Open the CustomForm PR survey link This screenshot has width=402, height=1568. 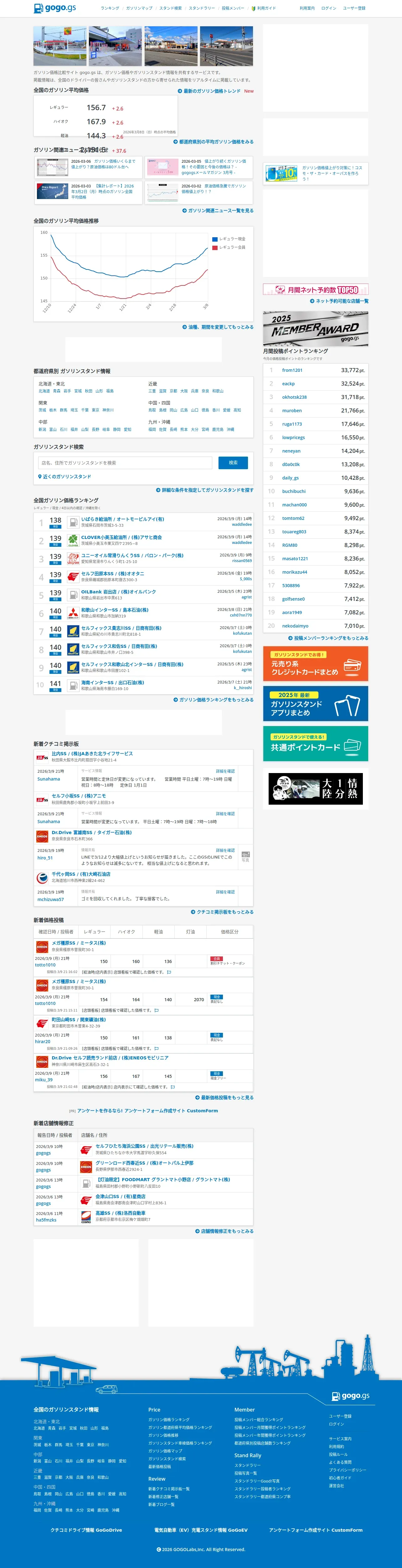[x=147, y=1111]
